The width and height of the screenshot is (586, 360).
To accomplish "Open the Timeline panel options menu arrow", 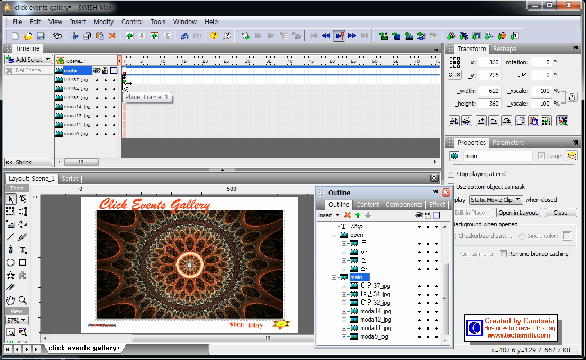I will tap(436, 49).
